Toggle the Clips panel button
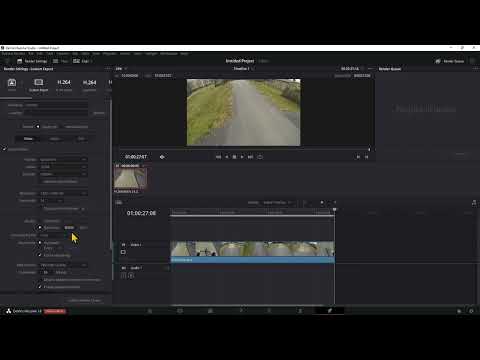The image size is (480, 360). [82, 61]
